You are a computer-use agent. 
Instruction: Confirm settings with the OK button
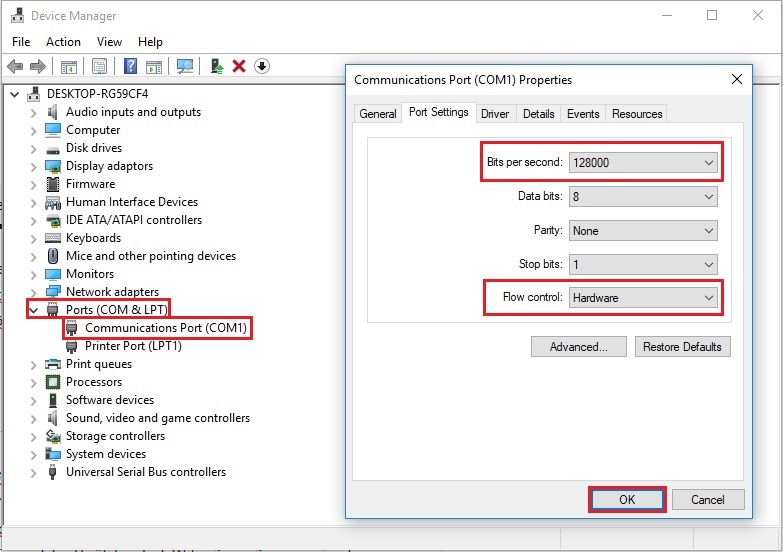pos(627,500)
